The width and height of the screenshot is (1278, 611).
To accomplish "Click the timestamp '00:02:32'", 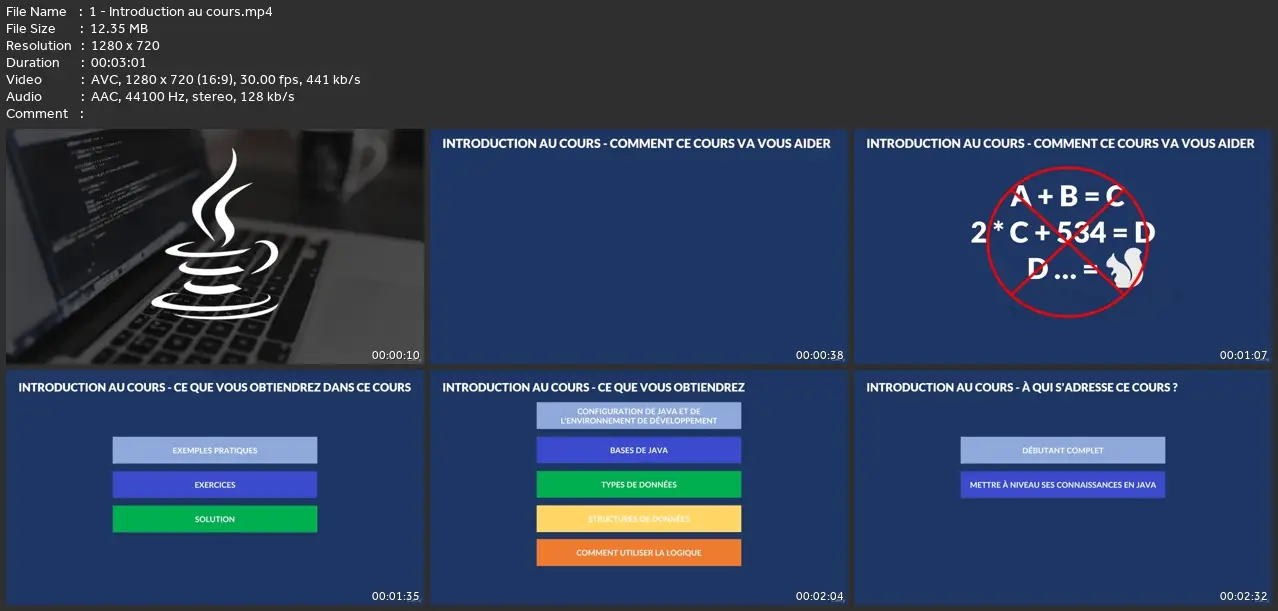I will tap(1243, 597).
